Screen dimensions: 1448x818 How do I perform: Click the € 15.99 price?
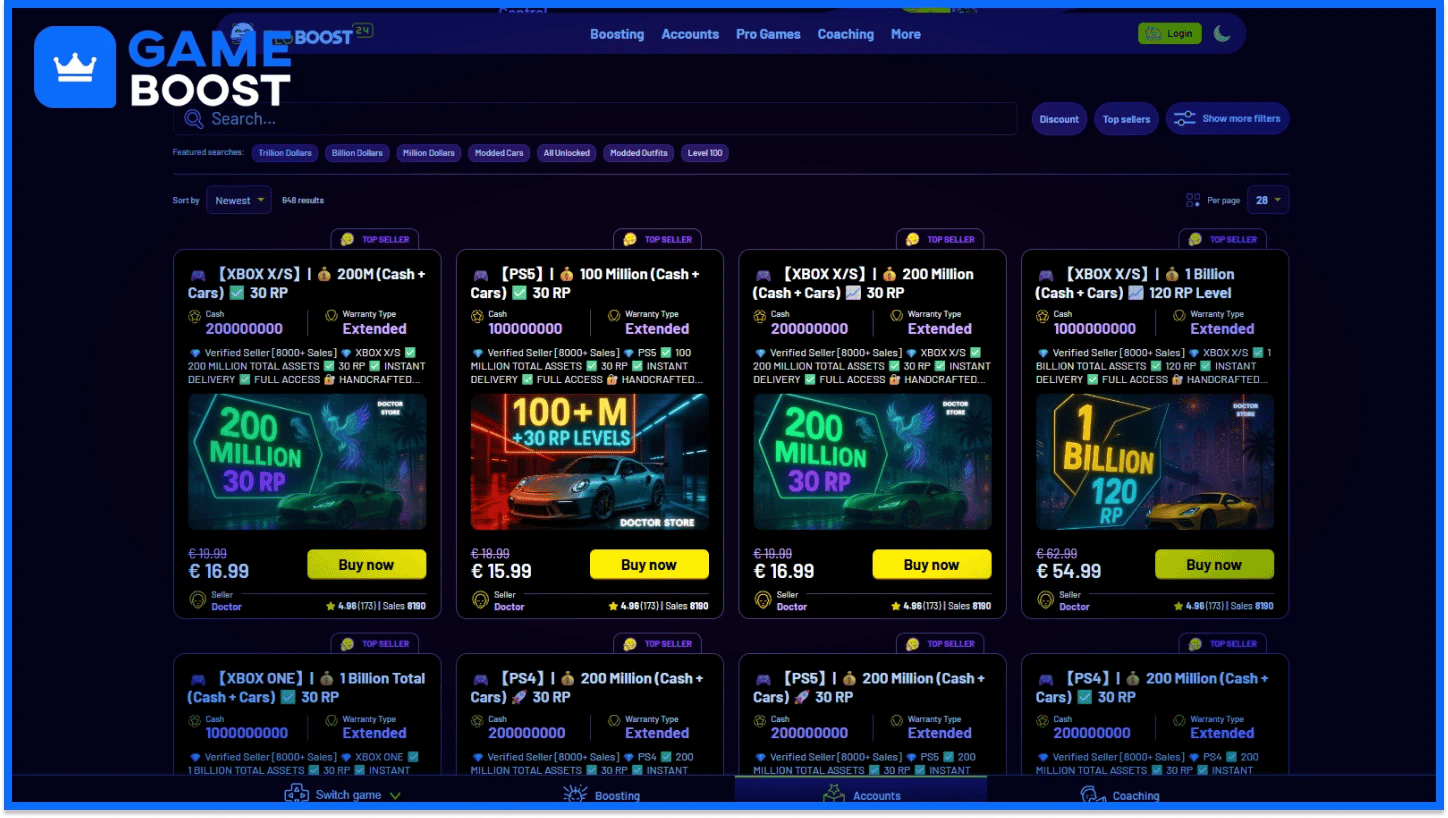(502, 571)
